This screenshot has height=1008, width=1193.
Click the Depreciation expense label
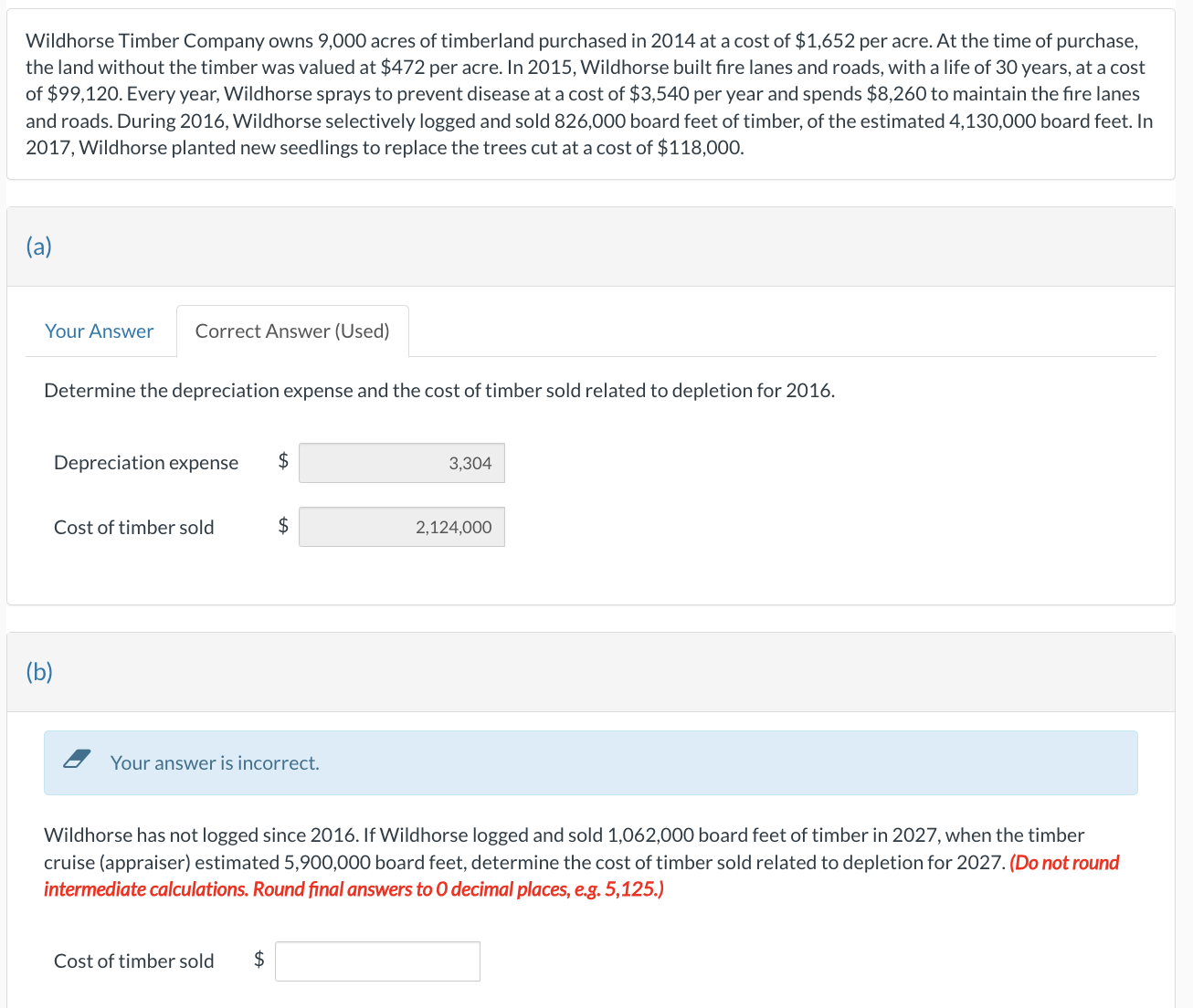(146, 463)
